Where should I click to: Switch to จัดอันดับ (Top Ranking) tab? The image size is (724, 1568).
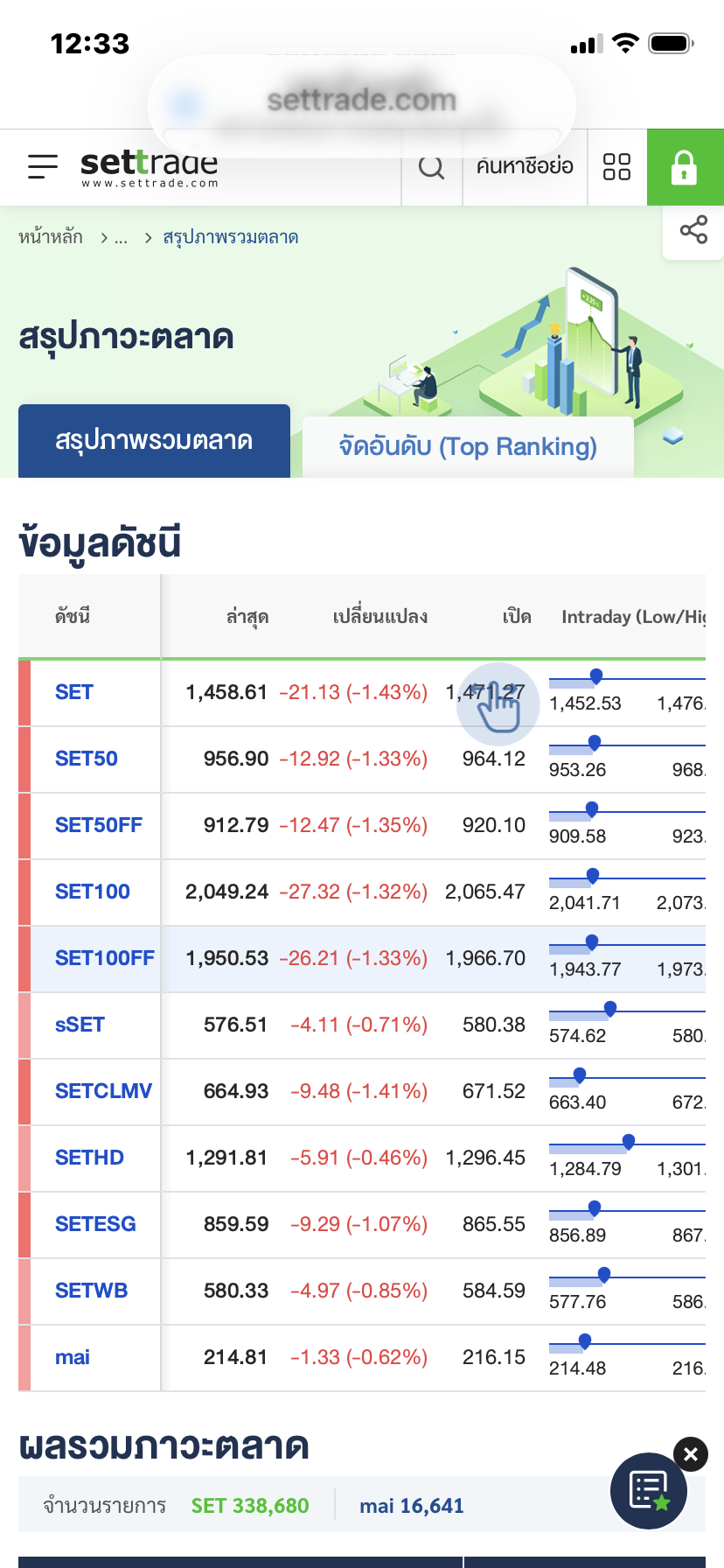coord(468,446)
